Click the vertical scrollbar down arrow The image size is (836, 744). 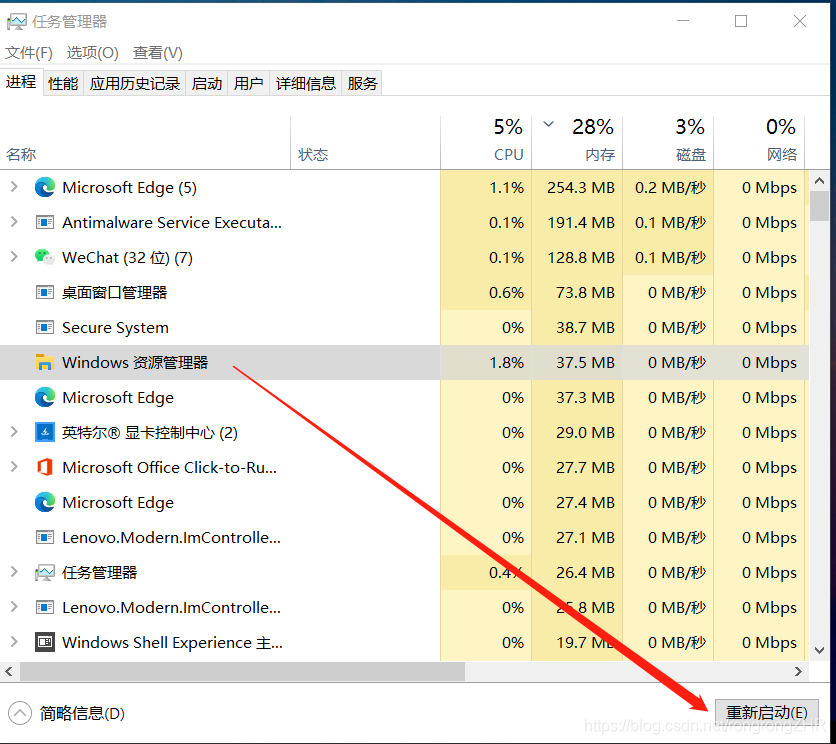pyautogui.click(x=819, y=650)
